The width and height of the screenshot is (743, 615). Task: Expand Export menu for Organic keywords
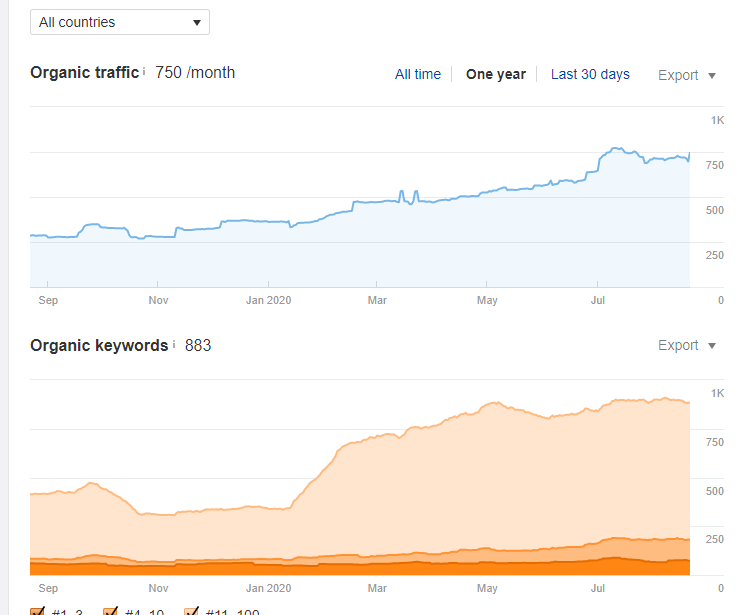687,345
